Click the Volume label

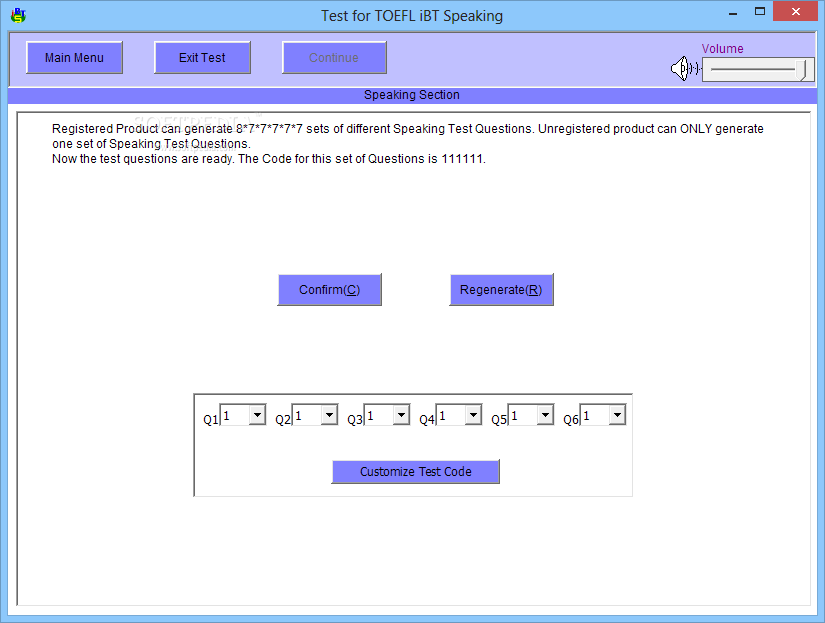click(722, 48)
